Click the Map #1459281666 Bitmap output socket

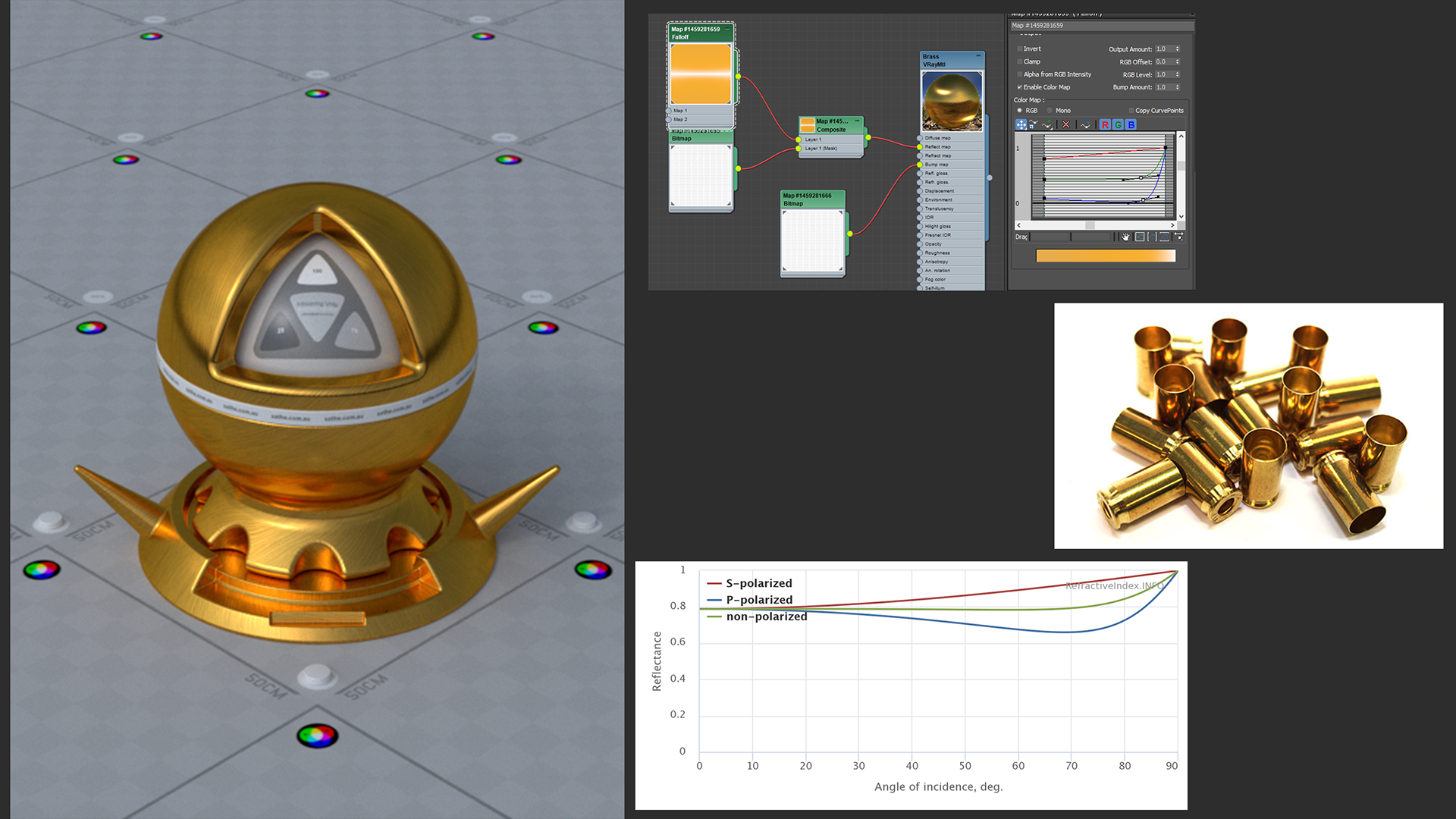tap(850, 234)
